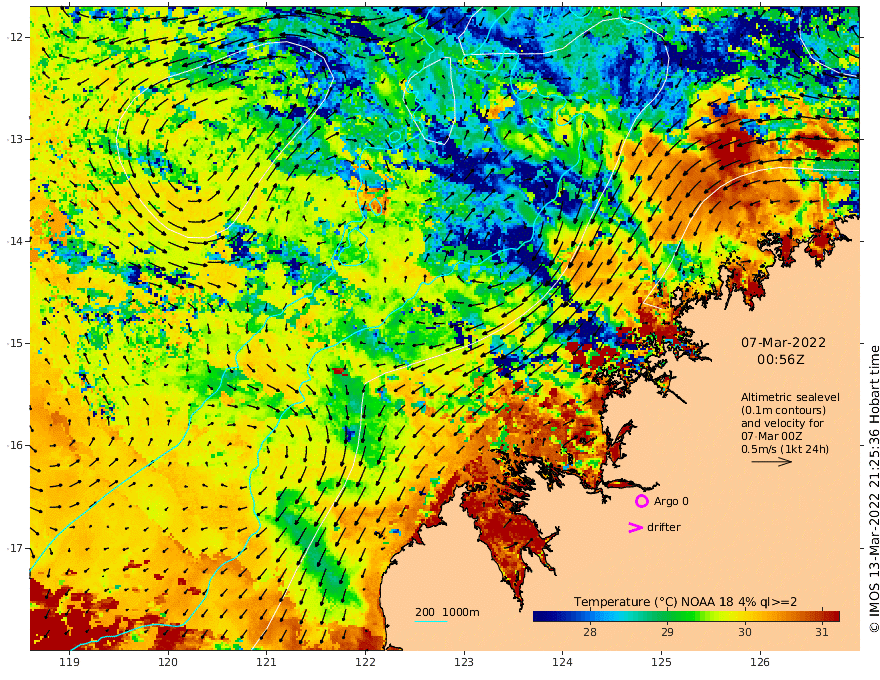Click the longitude axis label 122
880x680 pixels.
pyautogui.click(x=365, y=662)
